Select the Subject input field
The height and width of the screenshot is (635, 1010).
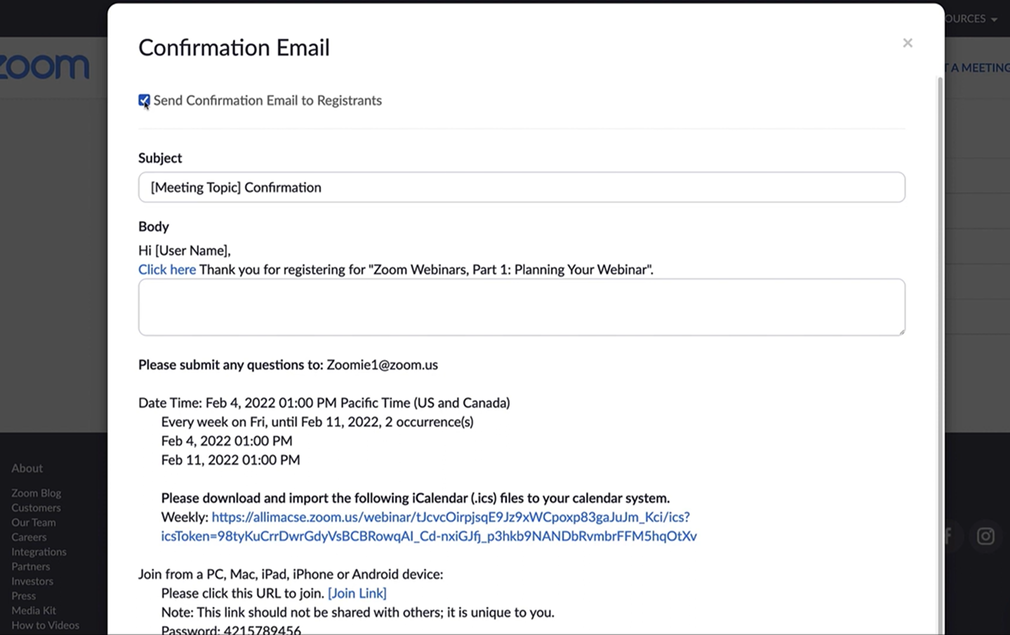521,187
